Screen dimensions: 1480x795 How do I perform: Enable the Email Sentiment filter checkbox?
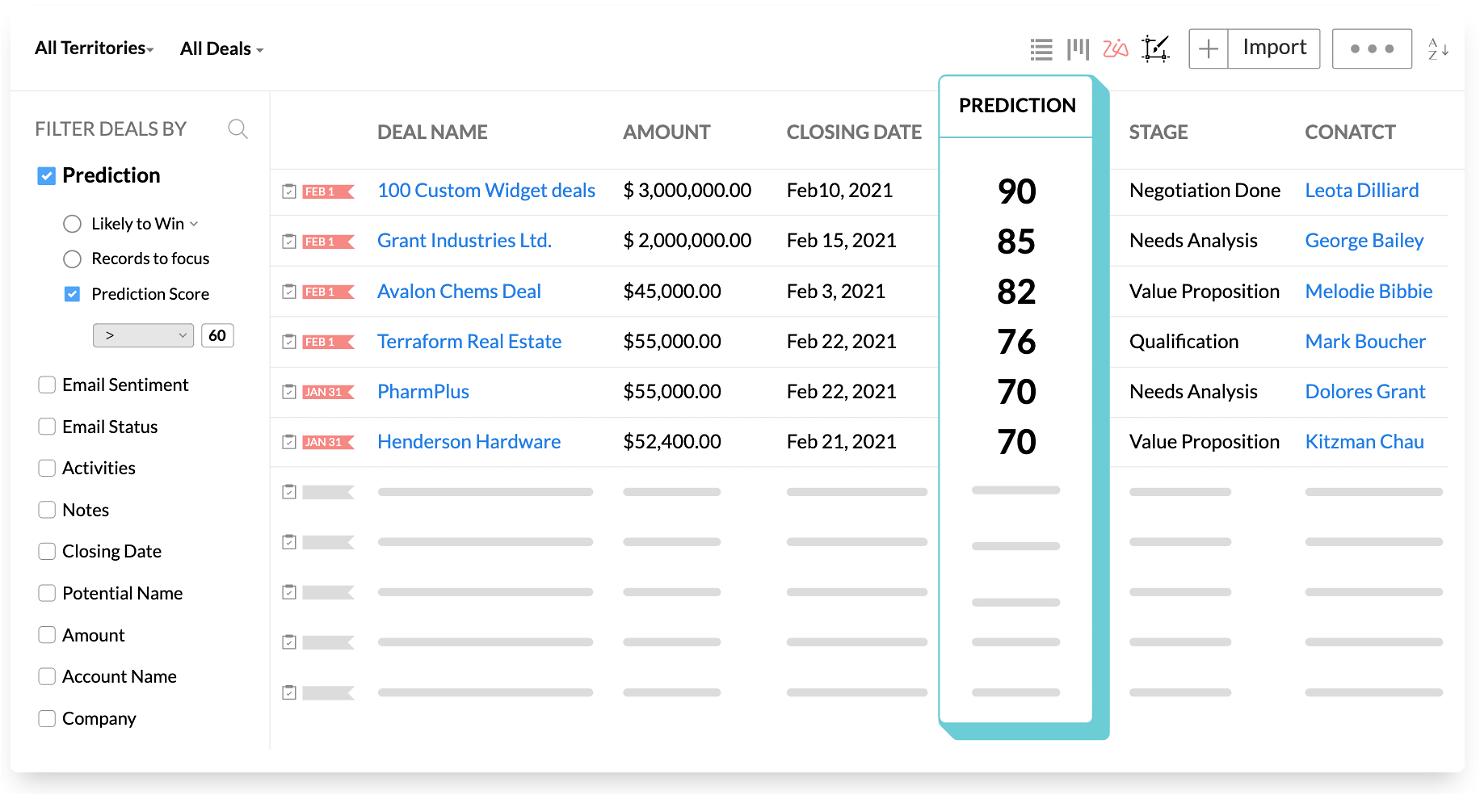point(47,384)
